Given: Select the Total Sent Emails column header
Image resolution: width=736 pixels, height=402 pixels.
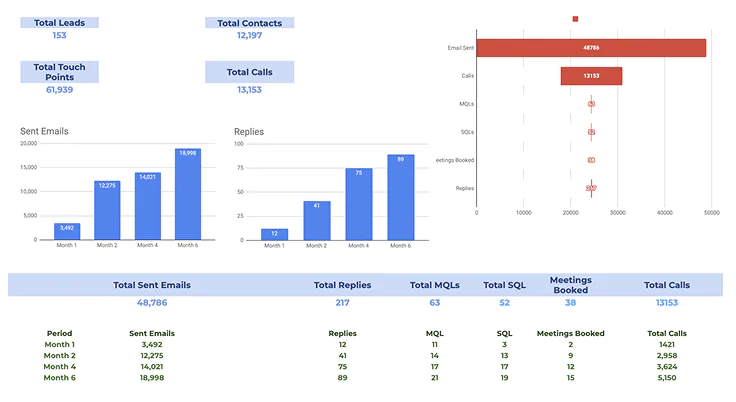Looking at the screenshot, I should [x=152, y=285].
